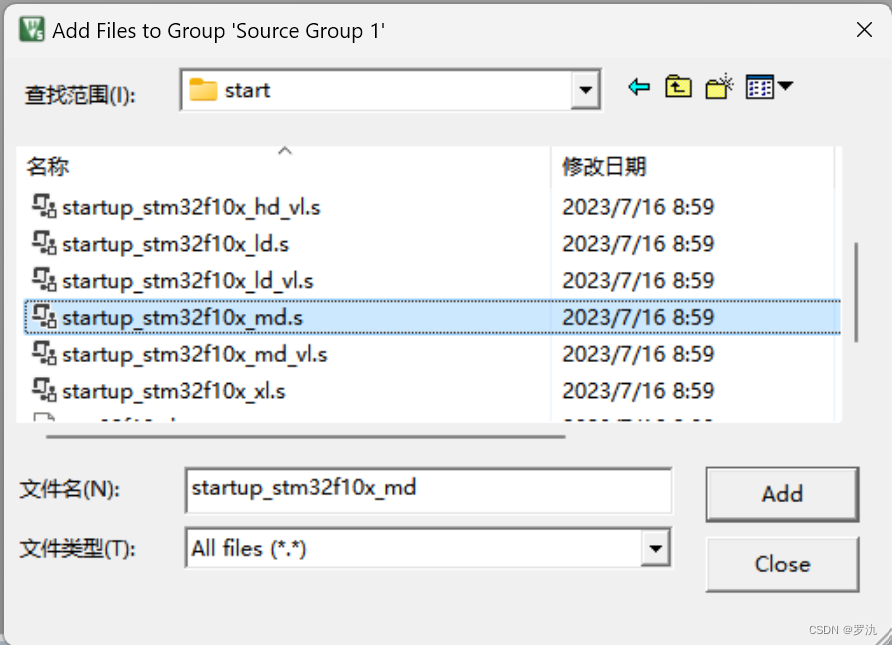The width and height of the screenshot is (892, 645).
Task: Select startup_stm32f10x_md_vl.s file name
Action: click(x=195, y=355)
